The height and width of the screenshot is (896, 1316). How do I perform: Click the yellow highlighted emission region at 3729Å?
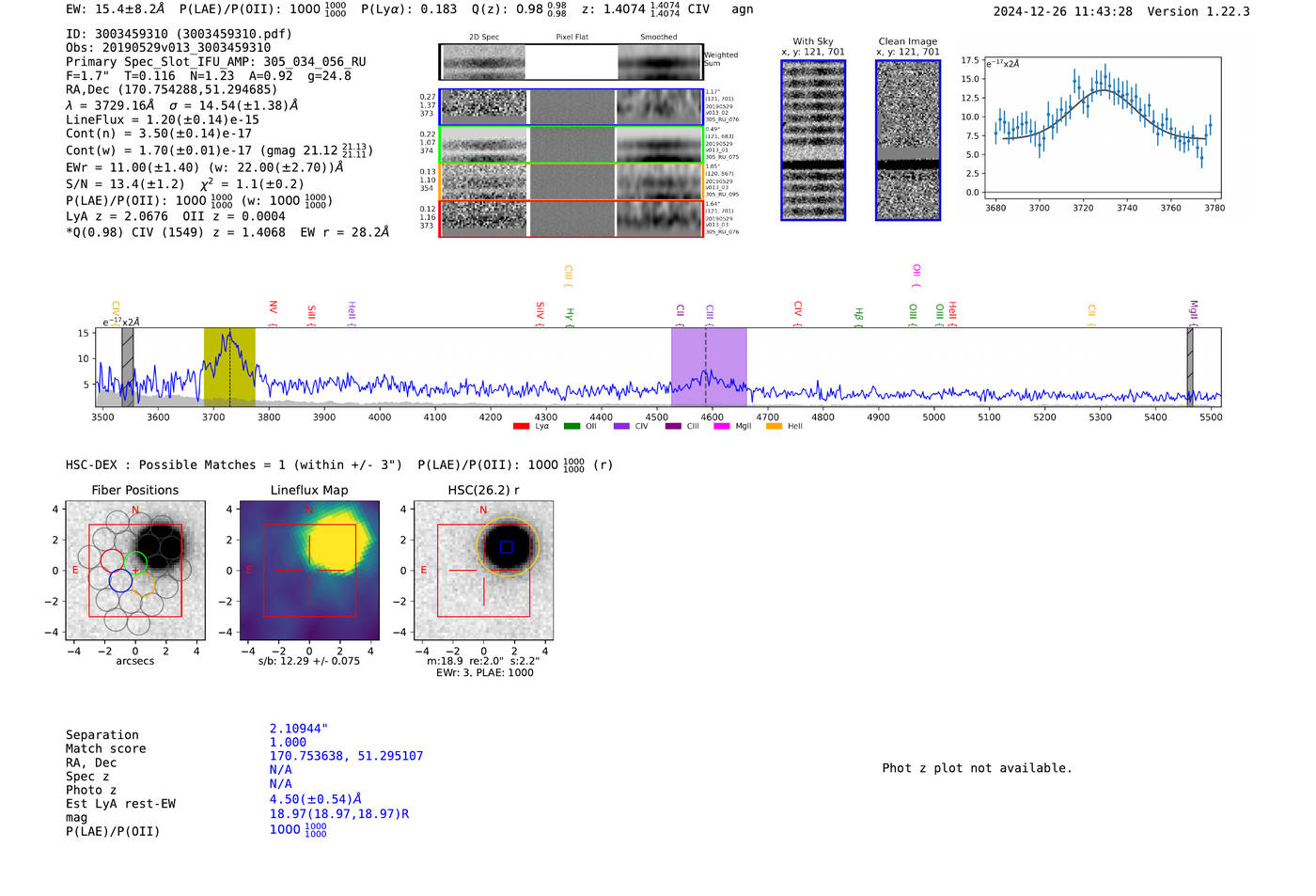click(x=229, y=367)
